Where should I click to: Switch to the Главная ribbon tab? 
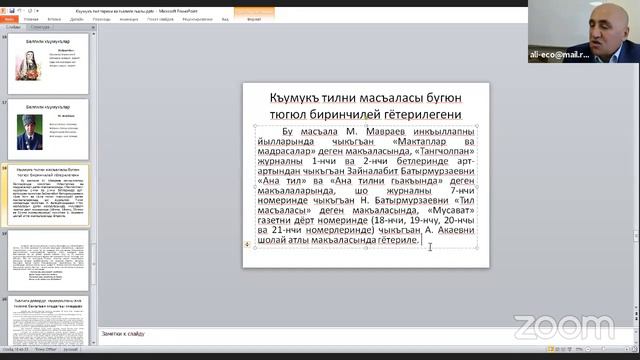pos(31,19)
